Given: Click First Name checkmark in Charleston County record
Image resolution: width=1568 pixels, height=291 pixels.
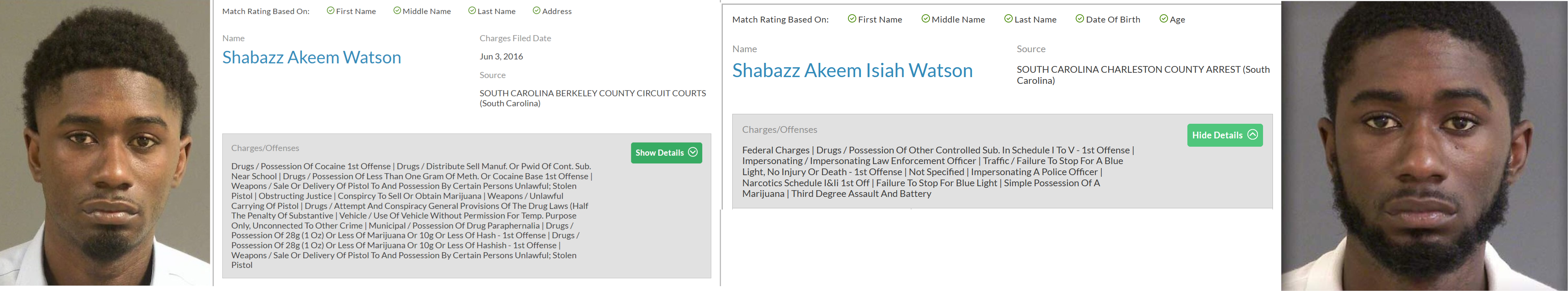Looking at the screenshot, I should pos(852,19).
